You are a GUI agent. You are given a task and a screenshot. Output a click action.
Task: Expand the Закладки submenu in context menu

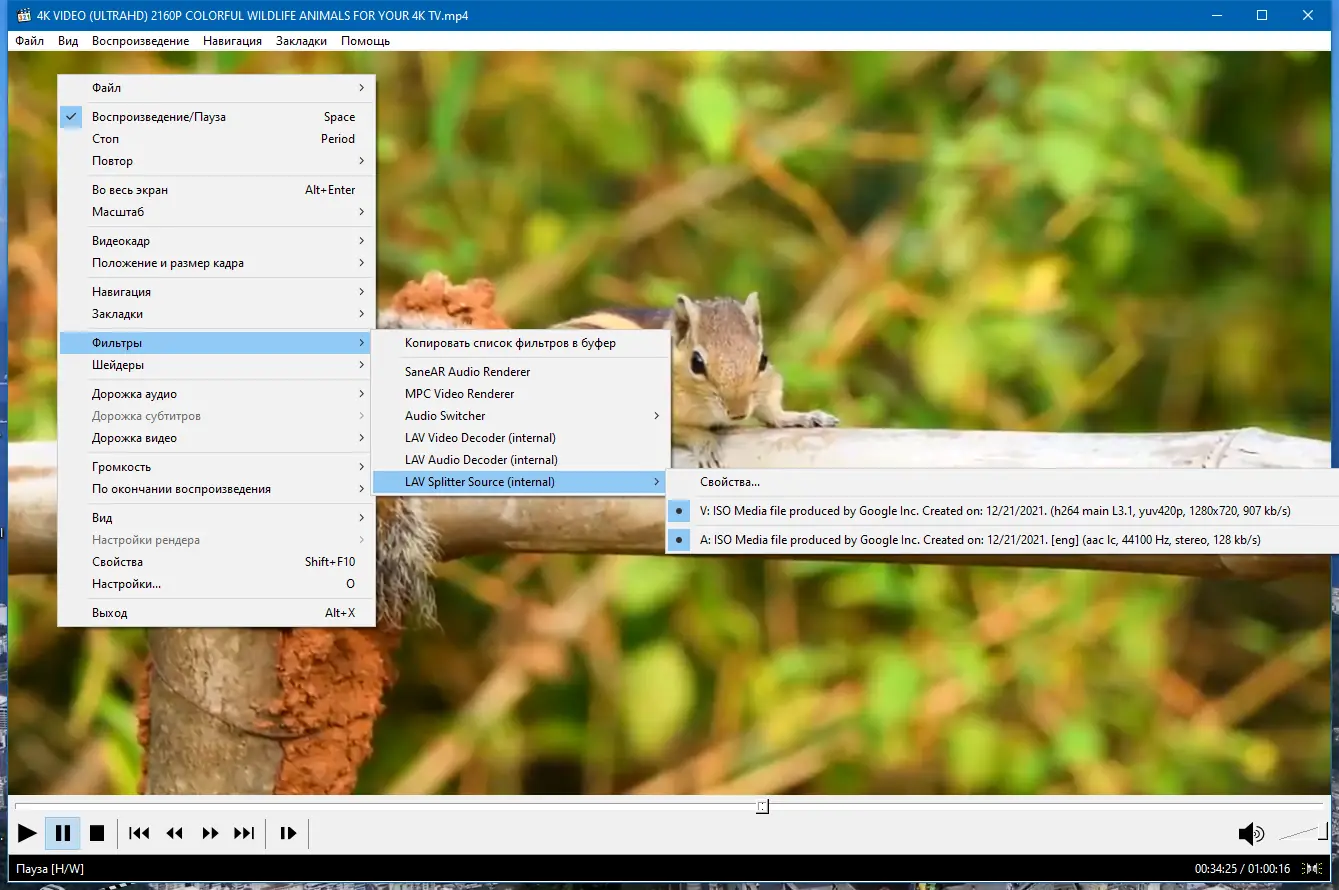point(216,314)
